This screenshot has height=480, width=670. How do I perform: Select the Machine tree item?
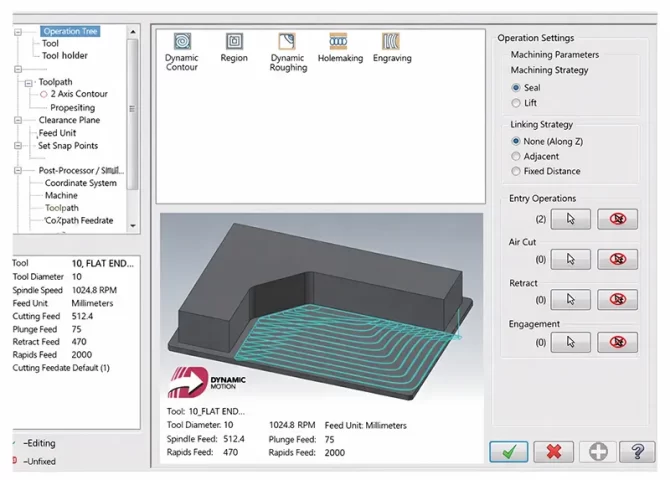61,195
